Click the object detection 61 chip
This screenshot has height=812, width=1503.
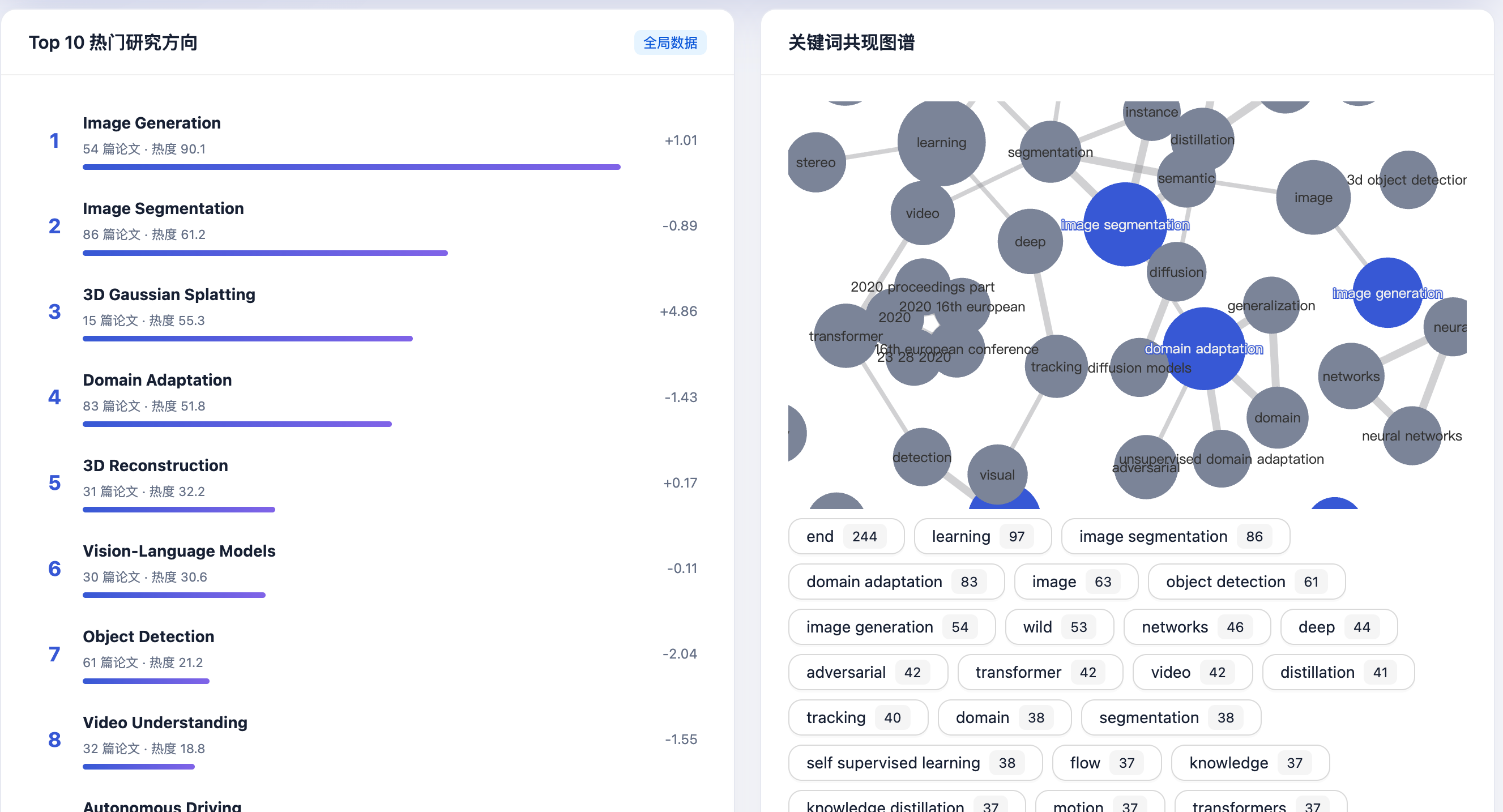[x=1246, y=582]
